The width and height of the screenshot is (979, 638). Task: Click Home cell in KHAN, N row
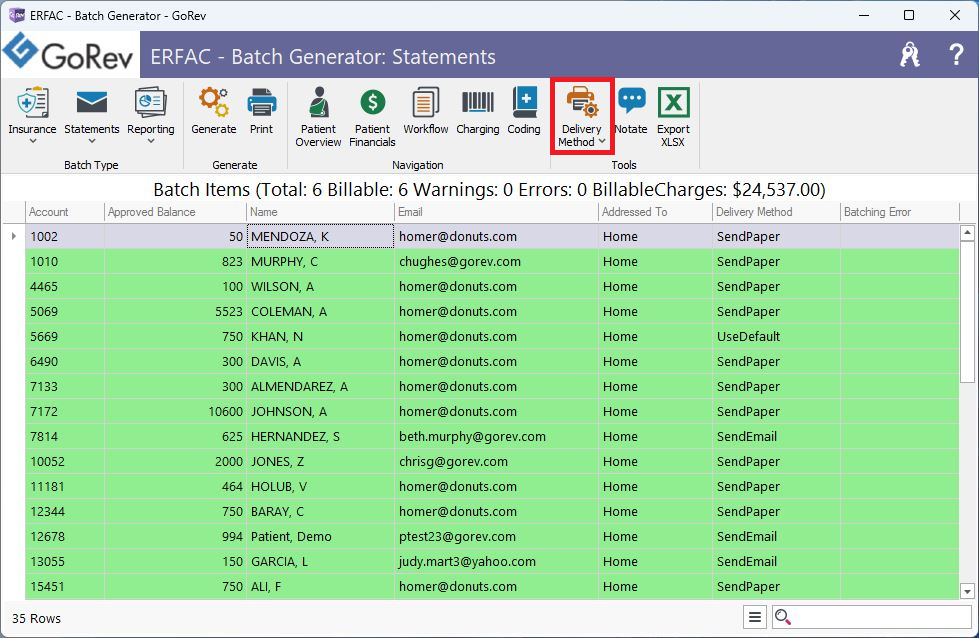pyautogui.click(x=655, y=336)
